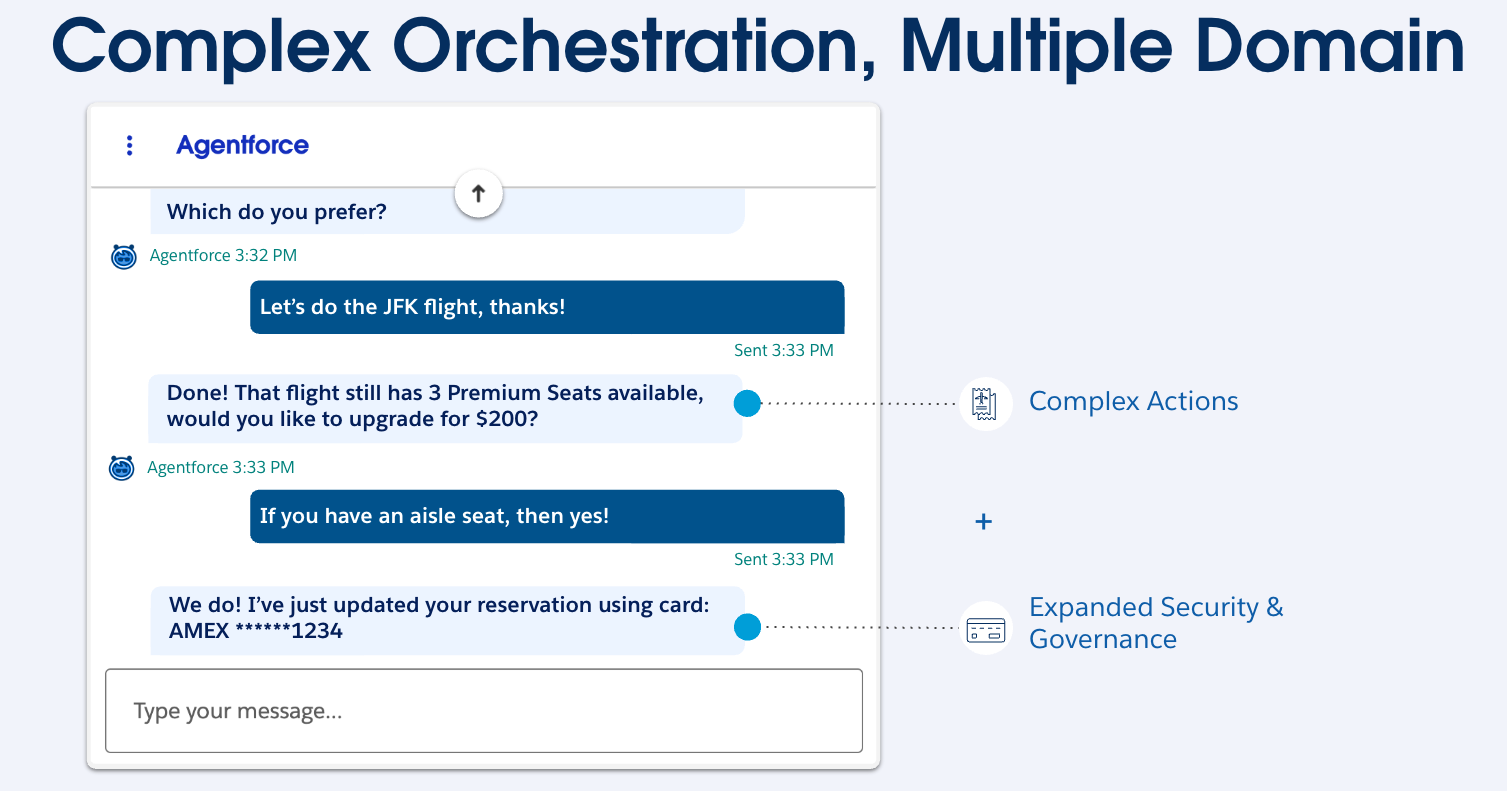Click the Agentforce robot avatar beside 3:33 PM
1507x791 pixels.
point(121,467)
